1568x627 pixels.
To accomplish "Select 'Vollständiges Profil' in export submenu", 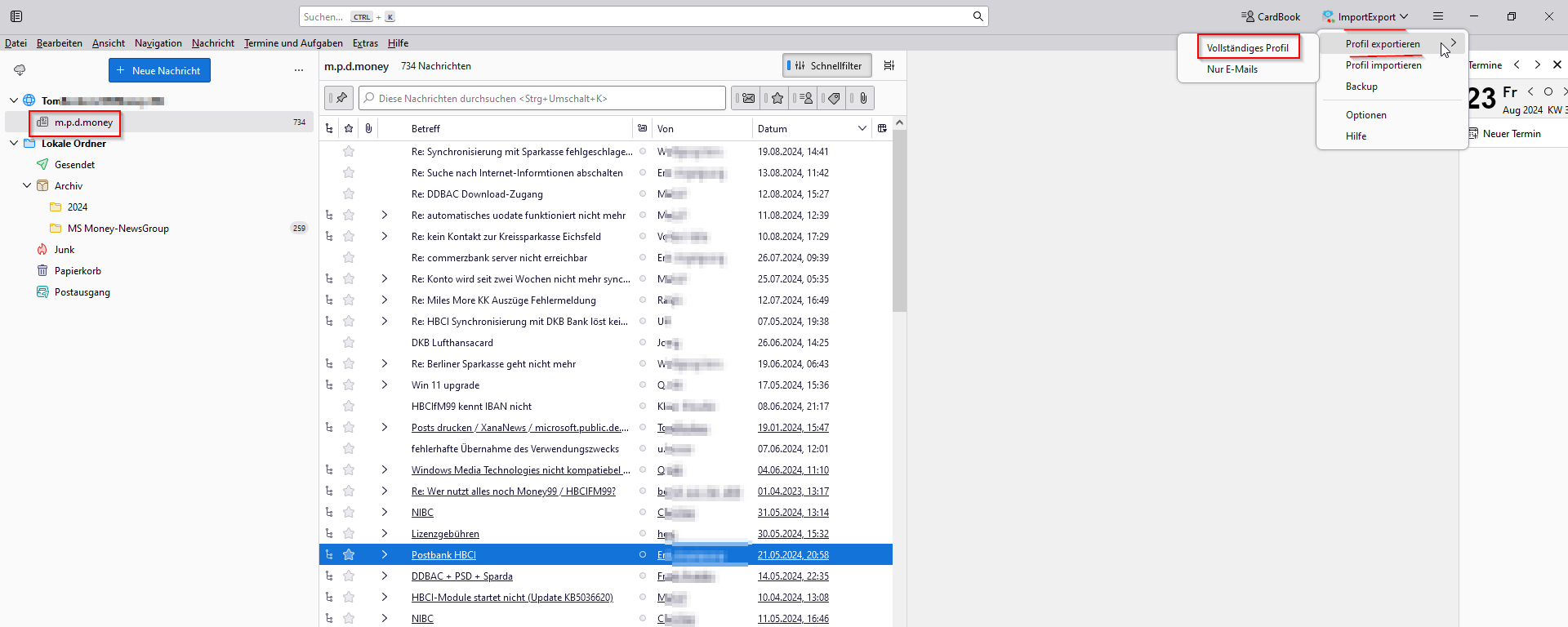I will [1247, 48].
